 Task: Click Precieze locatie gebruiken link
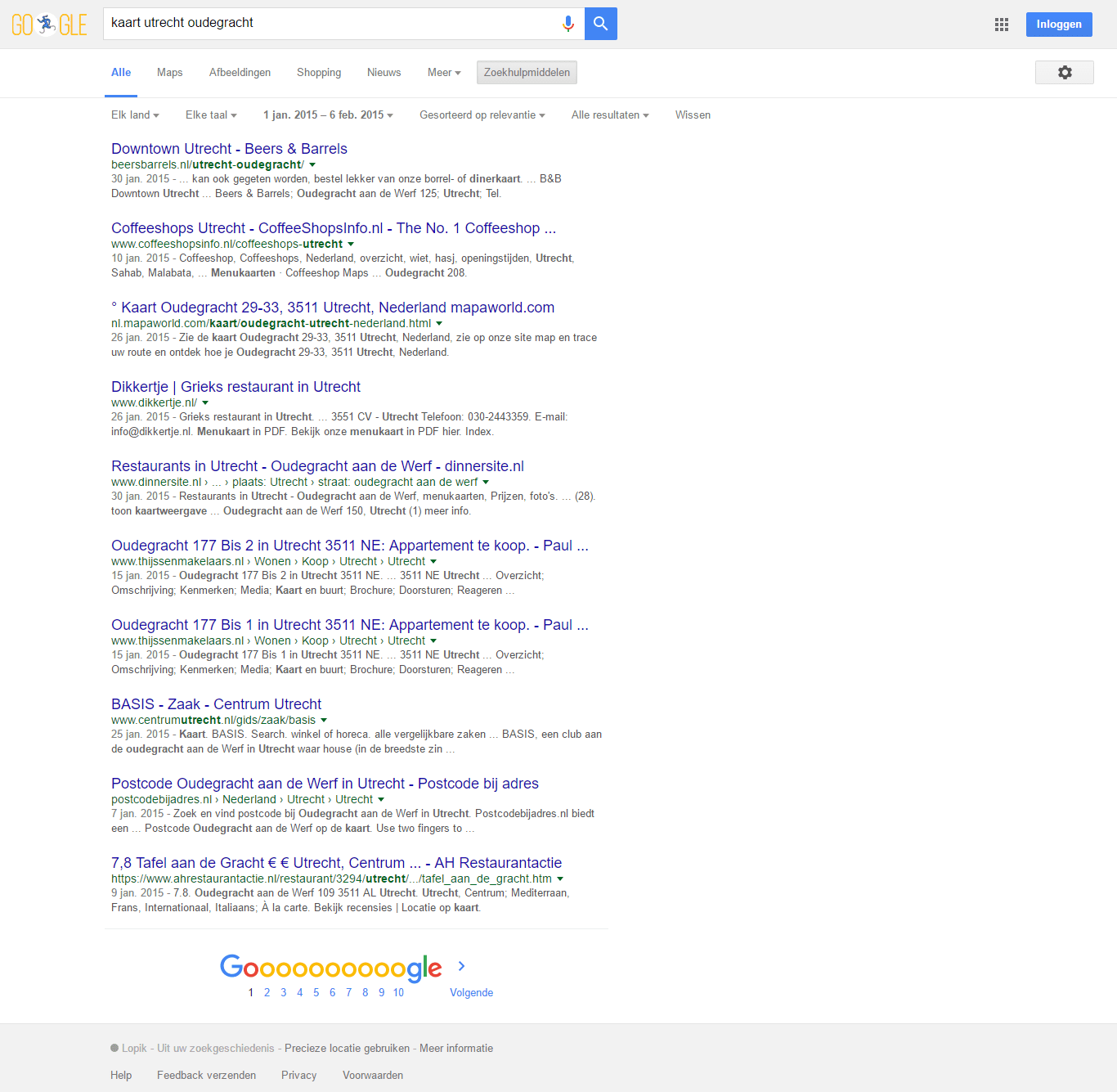point(347,1048)
